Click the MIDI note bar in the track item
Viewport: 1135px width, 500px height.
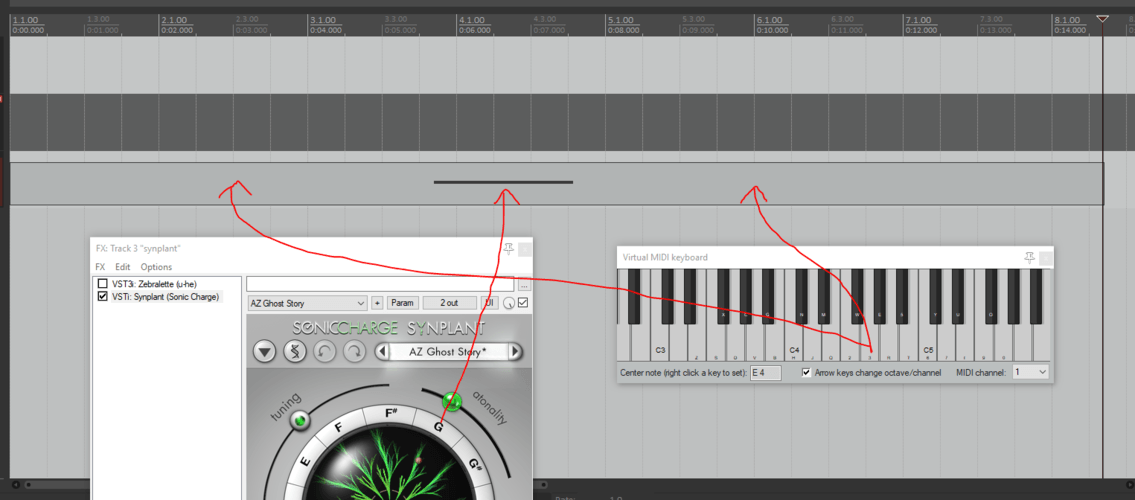coord(503,182)
